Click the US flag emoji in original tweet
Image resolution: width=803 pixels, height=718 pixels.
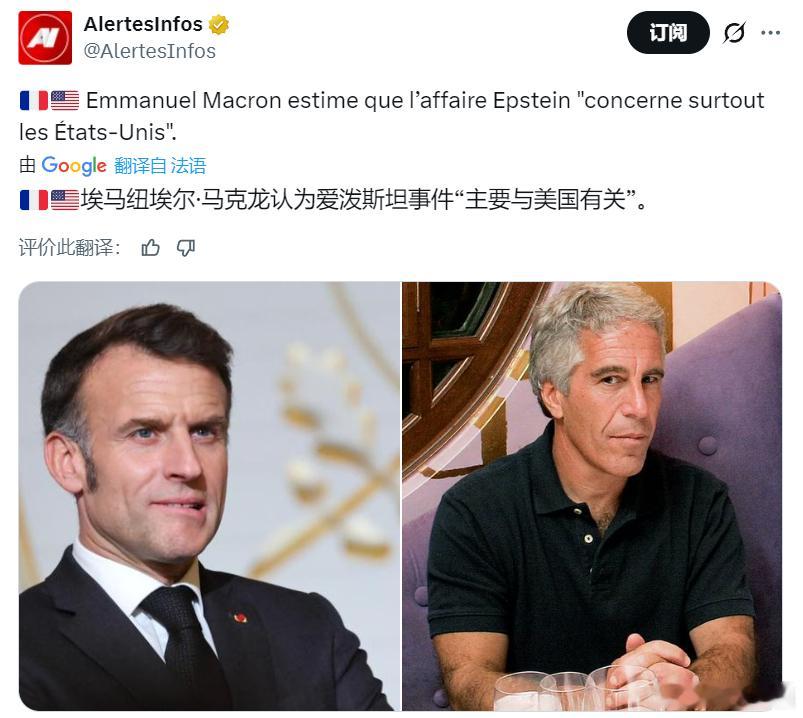(x=65, y=100)
